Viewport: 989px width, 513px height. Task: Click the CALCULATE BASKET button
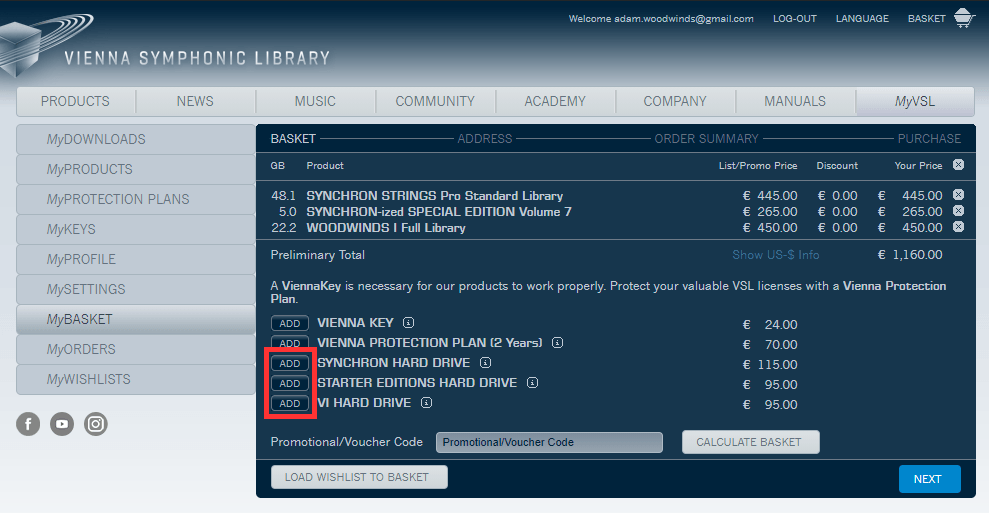[x=751, y=442]
